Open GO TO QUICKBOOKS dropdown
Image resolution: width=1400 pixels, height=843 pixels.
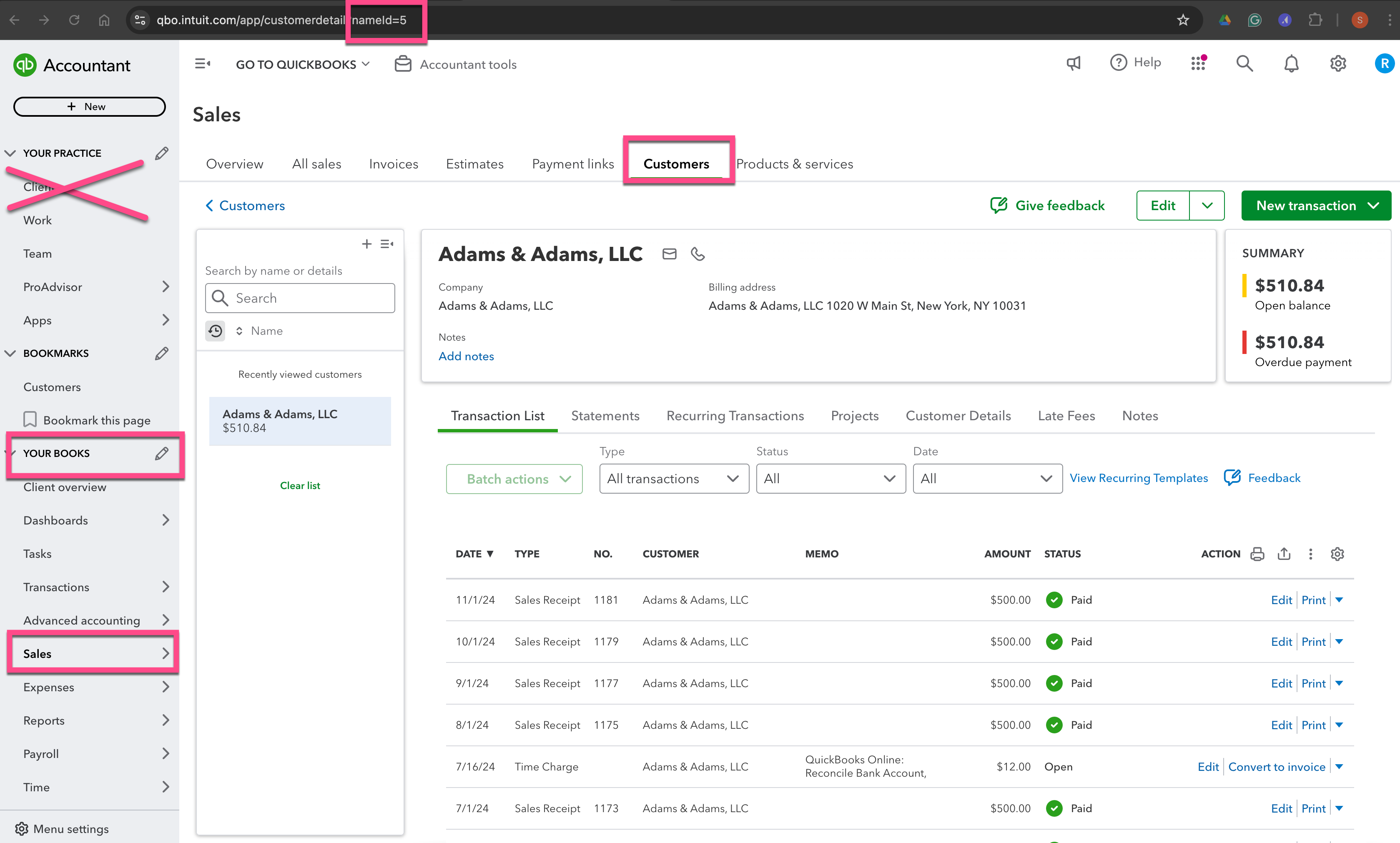(x=303, y=64)
